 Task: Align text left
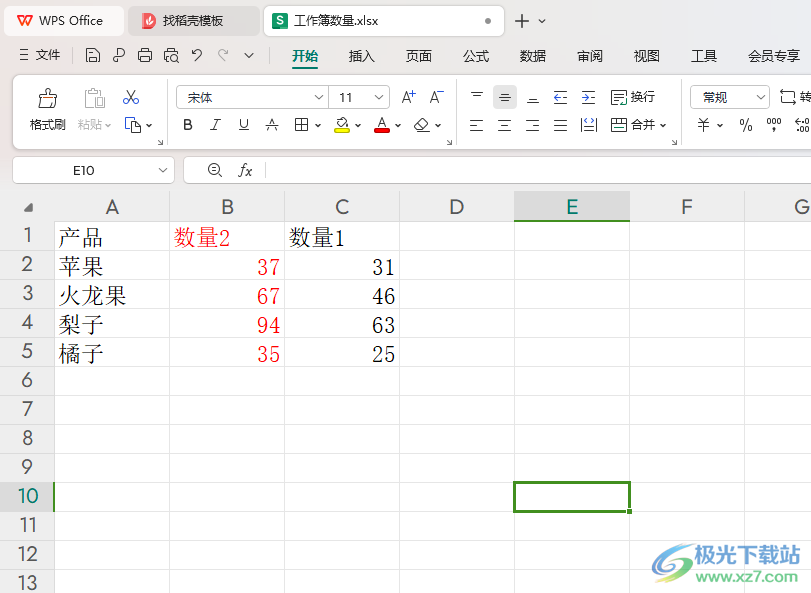[476, 125]
